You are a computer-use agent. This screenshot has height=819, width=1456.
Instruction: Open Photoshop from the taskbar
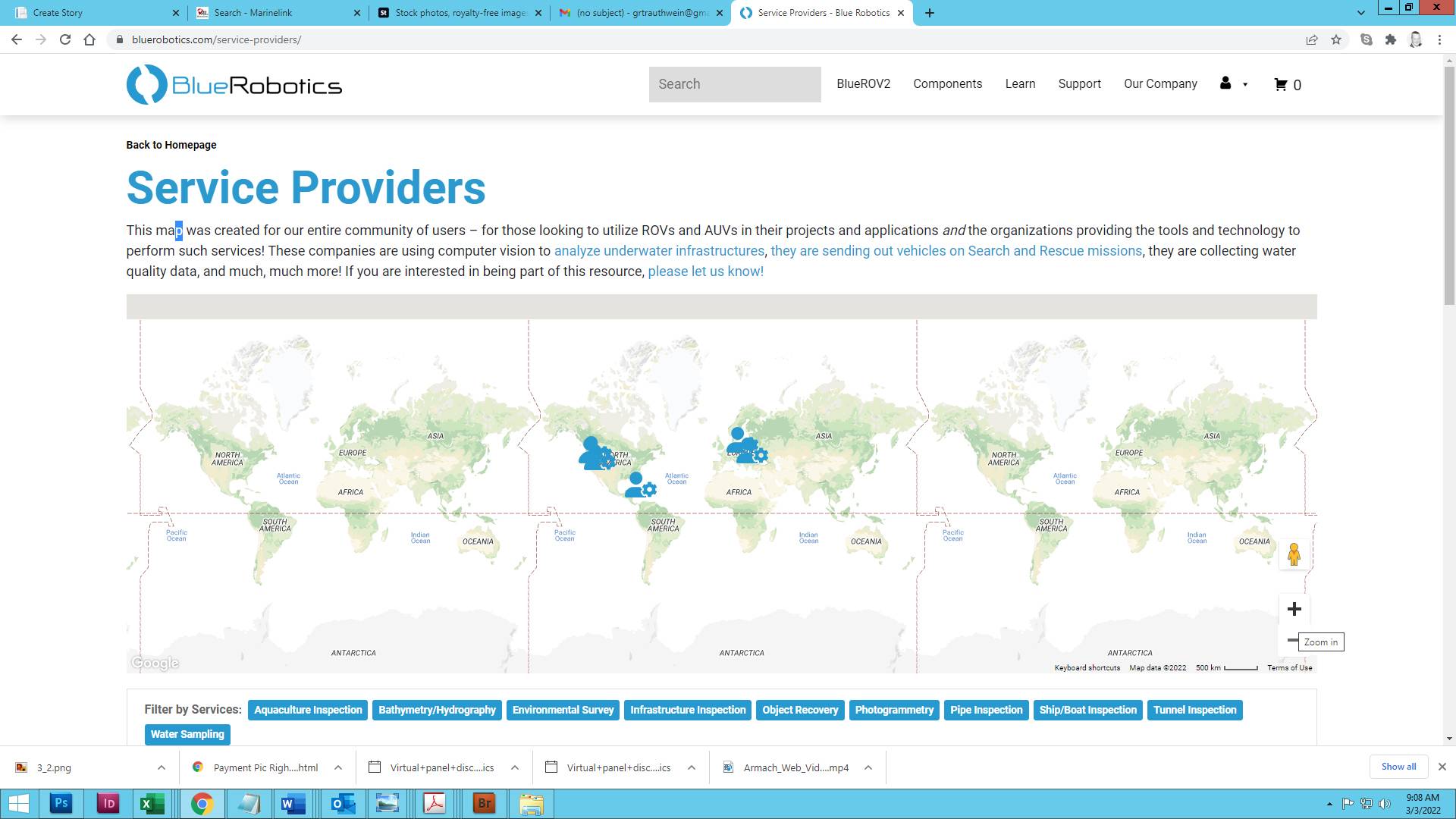pyautogui.click(x=61, y=803)
